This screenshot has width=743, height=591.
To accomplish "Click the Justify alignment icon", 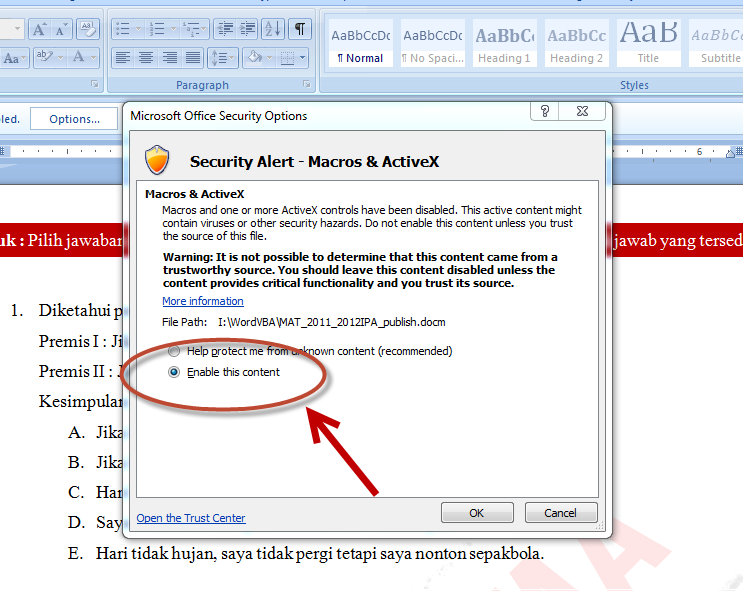I will click(x=193, y=58).
